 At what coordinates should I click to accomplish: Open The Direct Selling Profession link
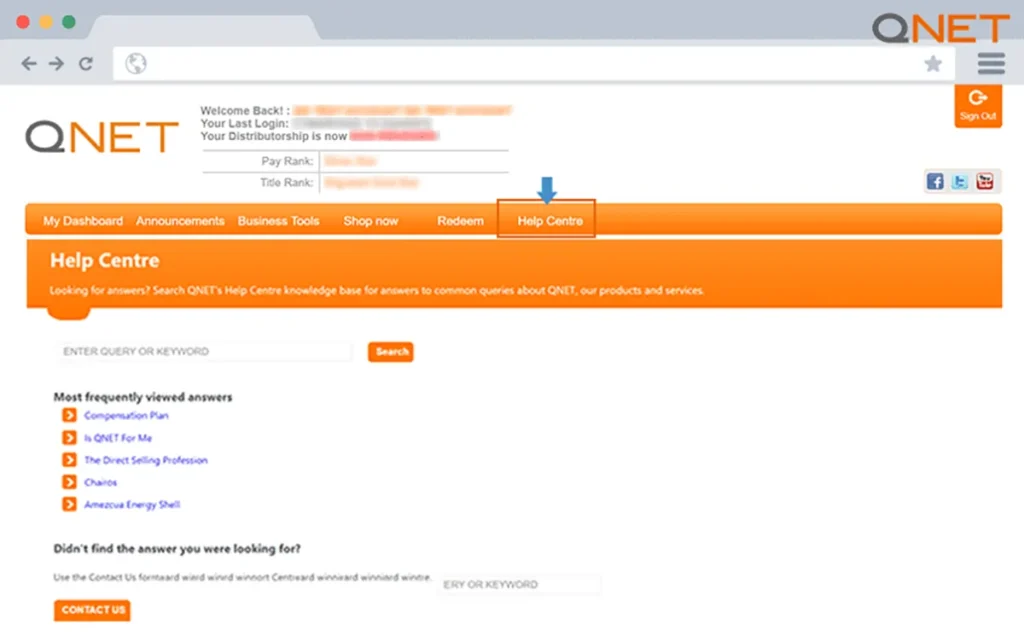pyautogui.click(x=146, y=460)
